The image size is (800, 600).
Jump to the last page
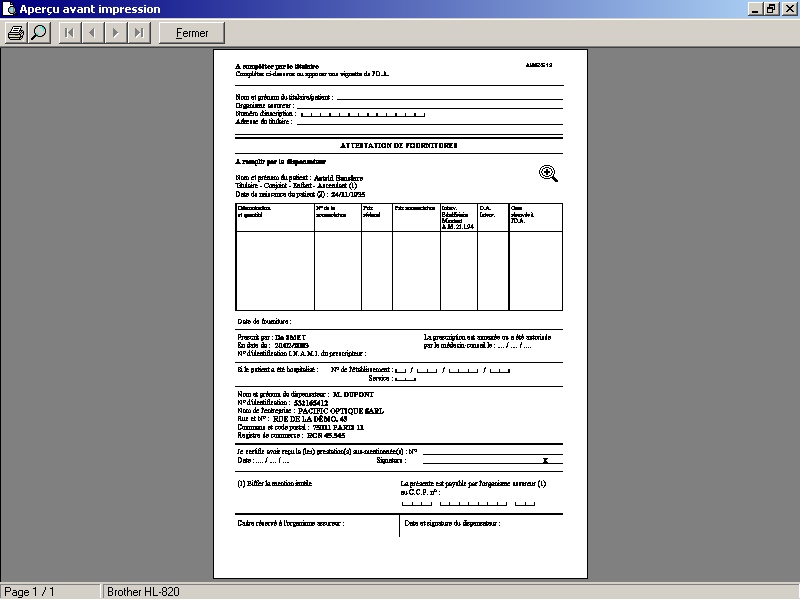tap(140, 33)
